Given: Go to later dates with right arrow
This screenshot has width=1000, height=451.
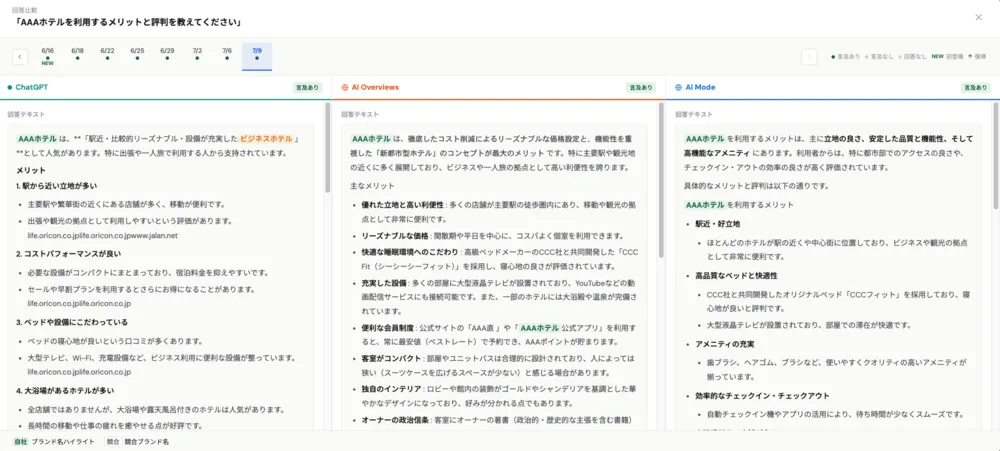Looking at the screenshot, I should coord(809,57).
